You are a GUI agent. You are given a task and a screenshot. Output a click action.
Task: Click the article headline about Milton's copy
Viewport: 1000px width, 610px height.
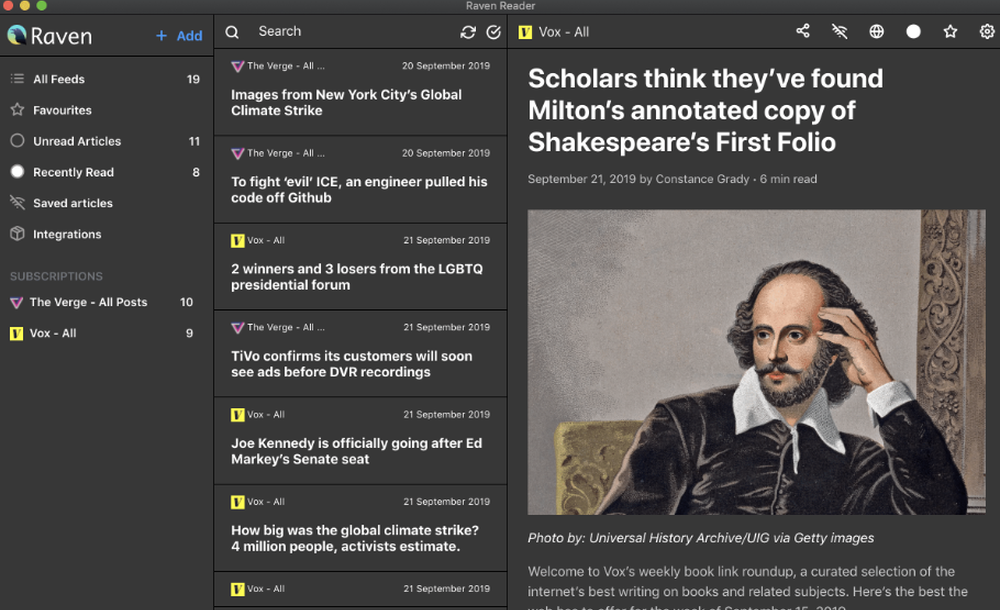[705, 110]
